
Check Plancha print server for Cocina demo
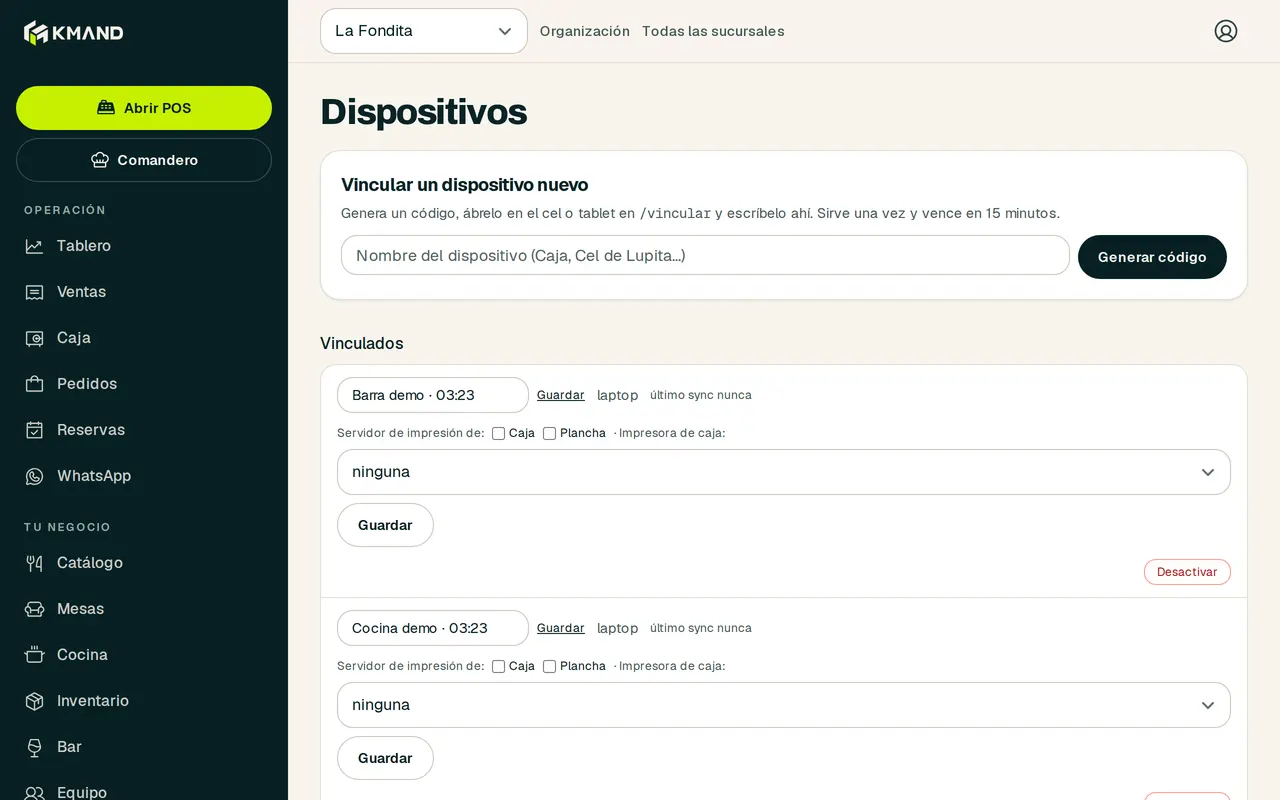(549, 666)
